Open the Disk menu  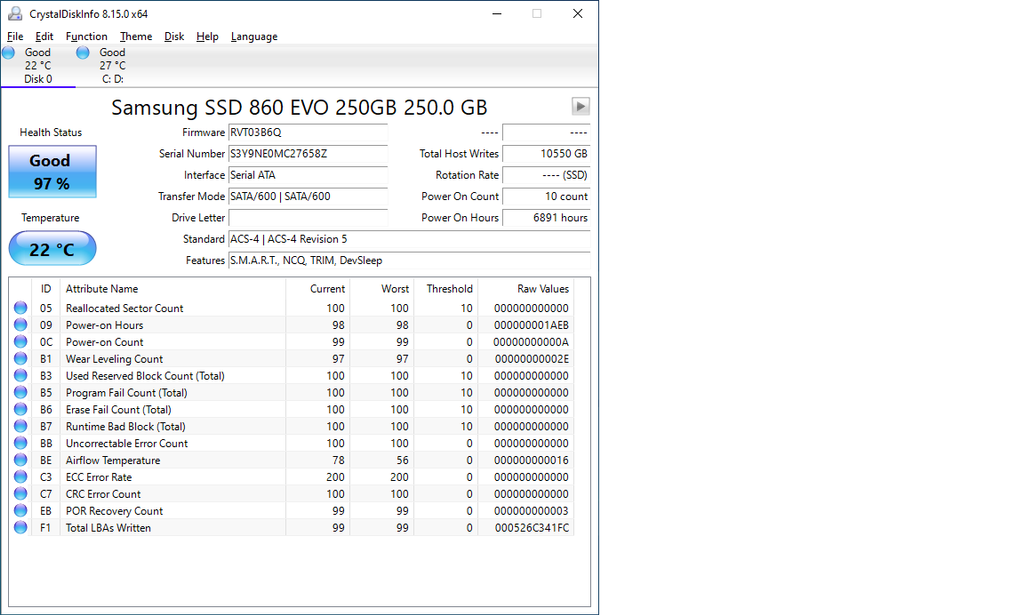pyautogui.click(x=174, y=37)
